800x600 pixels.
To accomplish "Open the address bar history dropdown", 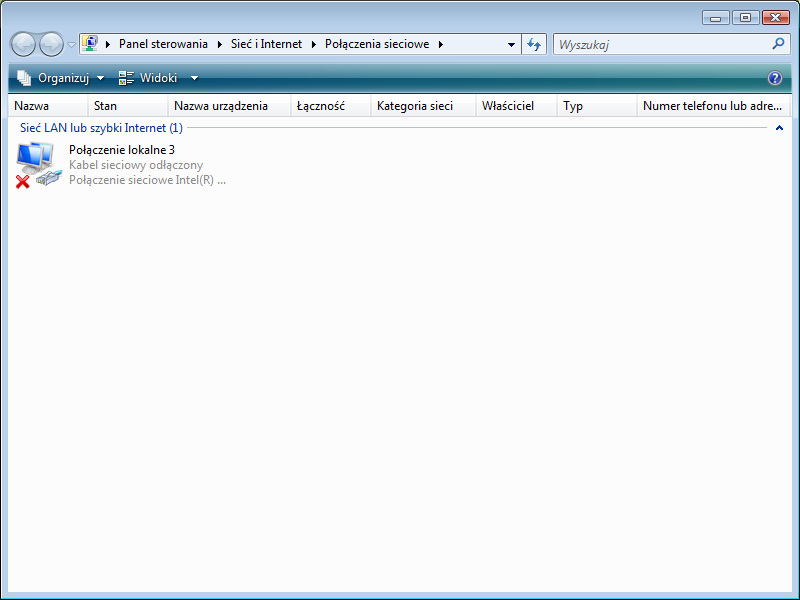I will (511, 45).
